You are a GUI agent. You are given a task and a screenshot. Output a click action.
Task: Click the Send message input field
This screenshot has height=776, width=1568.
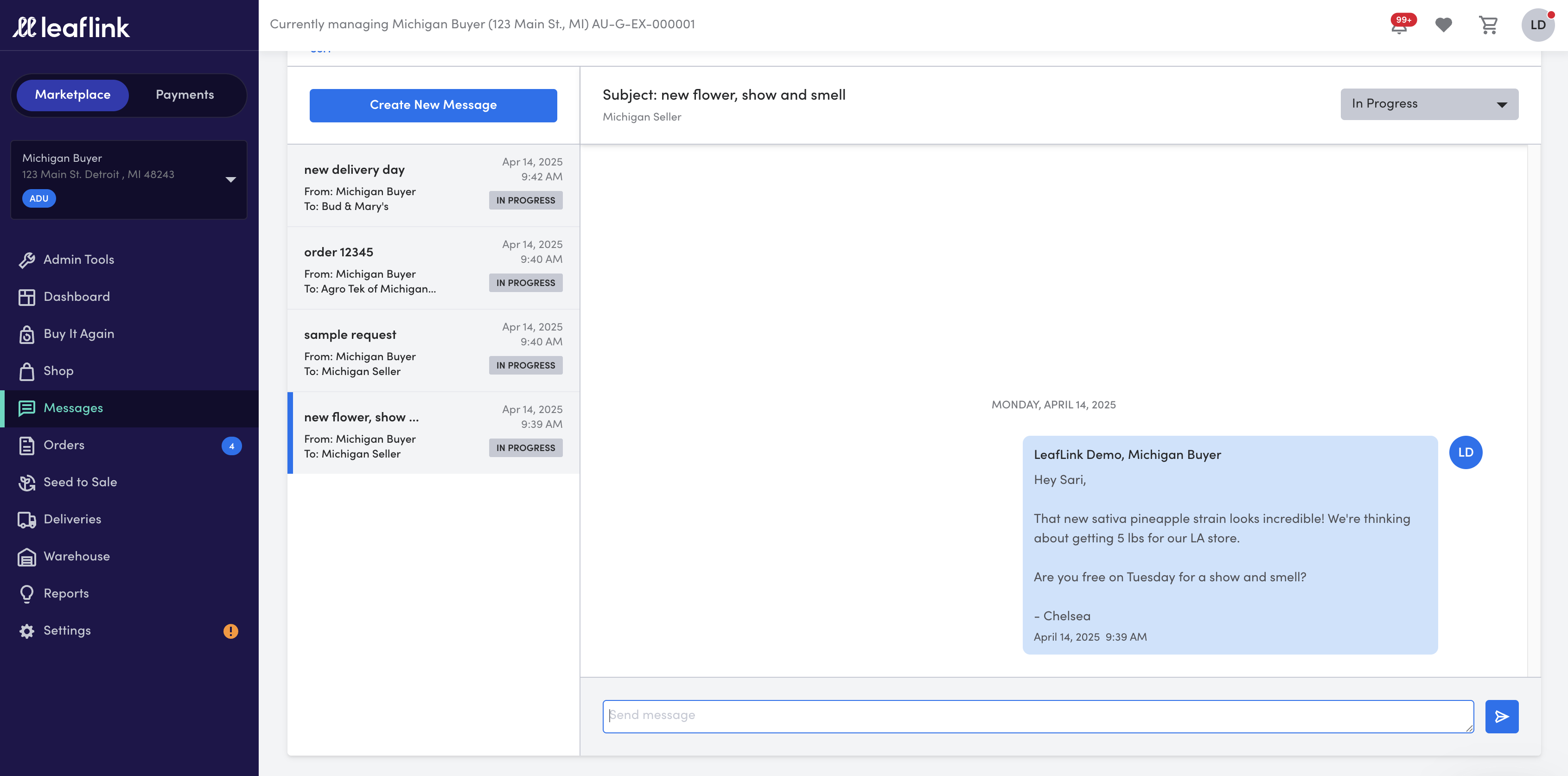(1038, 716)
